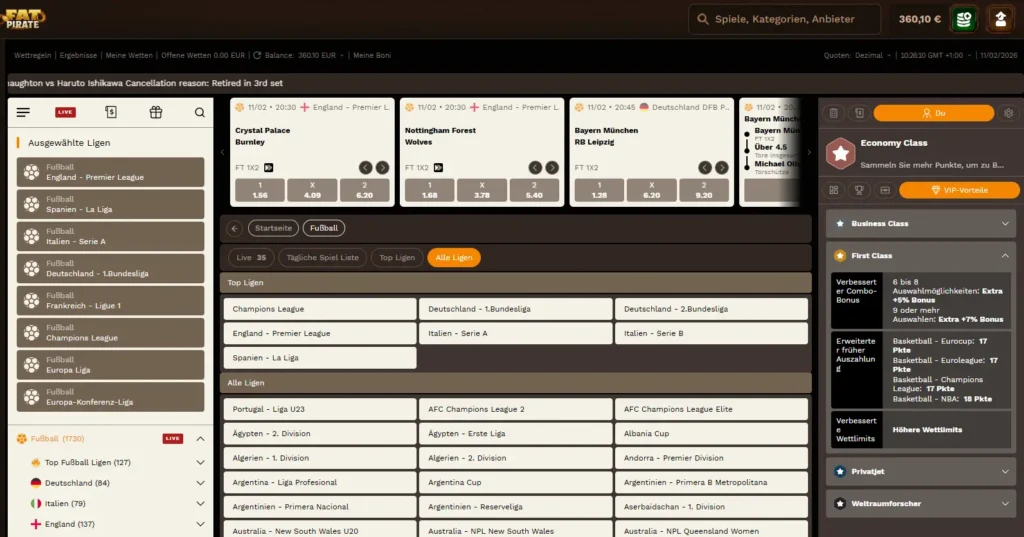Expand Deutschland (84) in sidebar
The height and width of the screenshot is (537, 1024).
pos(200,483)
